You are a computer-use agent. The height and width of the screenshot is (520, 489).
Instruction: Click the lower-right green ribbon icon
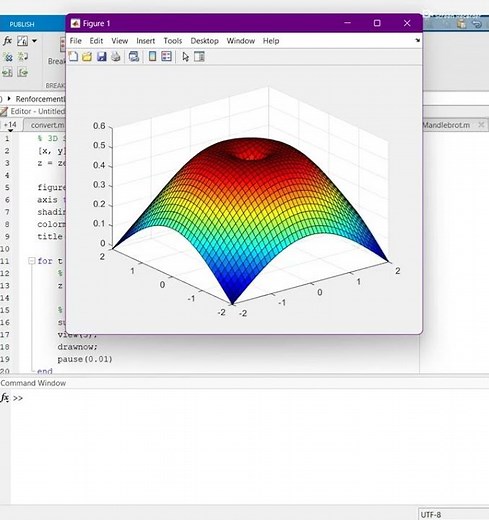23,72
